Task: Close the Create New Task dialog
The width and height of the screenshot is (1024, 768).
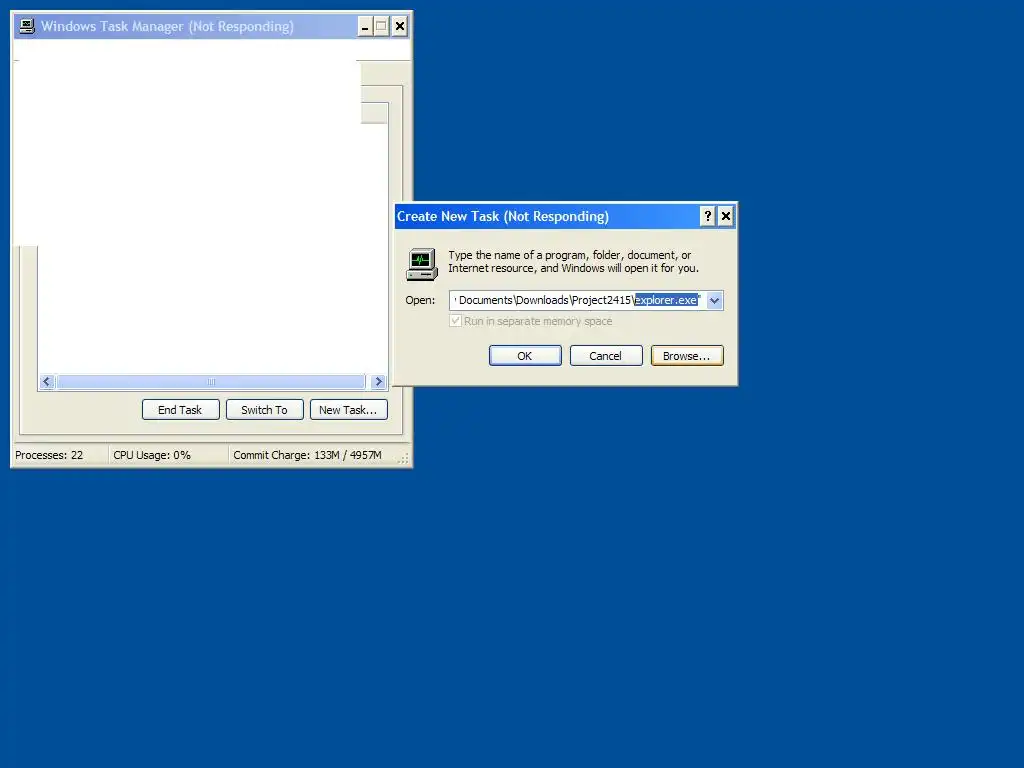Action: [726, 216]
